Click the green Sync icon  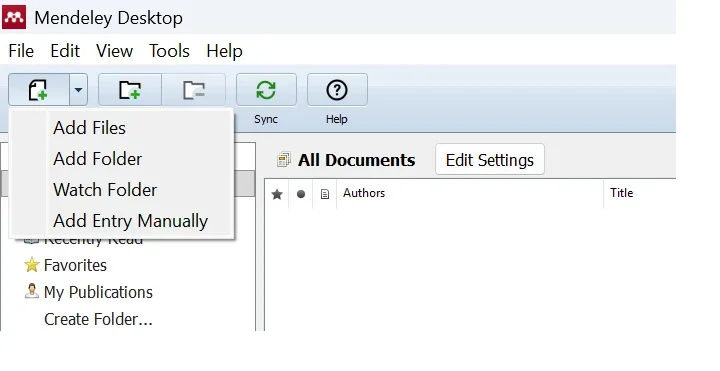(x=266, y=90)
